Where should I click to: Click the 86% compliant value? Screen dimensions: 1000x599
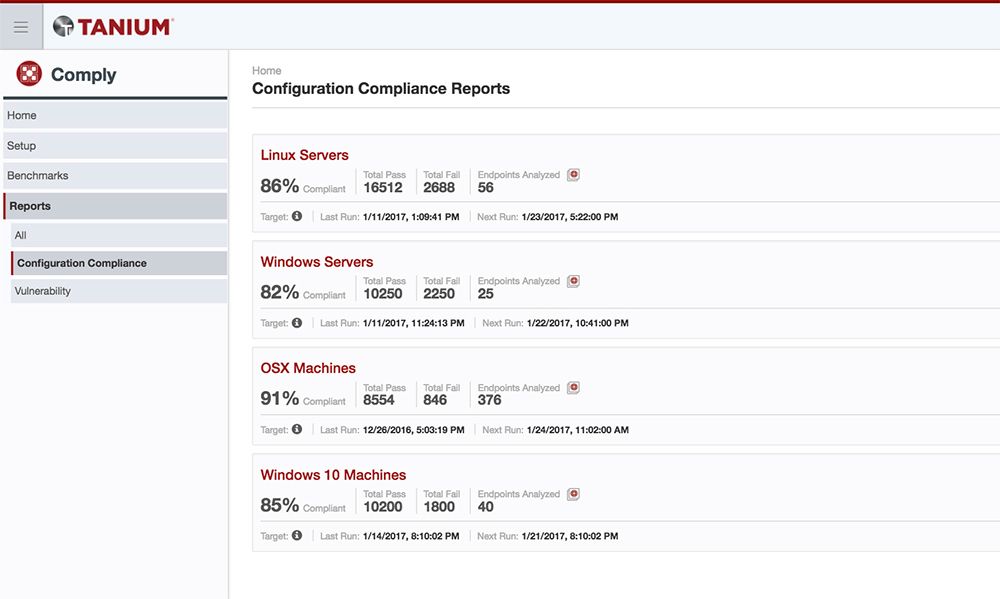pyautogui.click(x=279, y=186)
